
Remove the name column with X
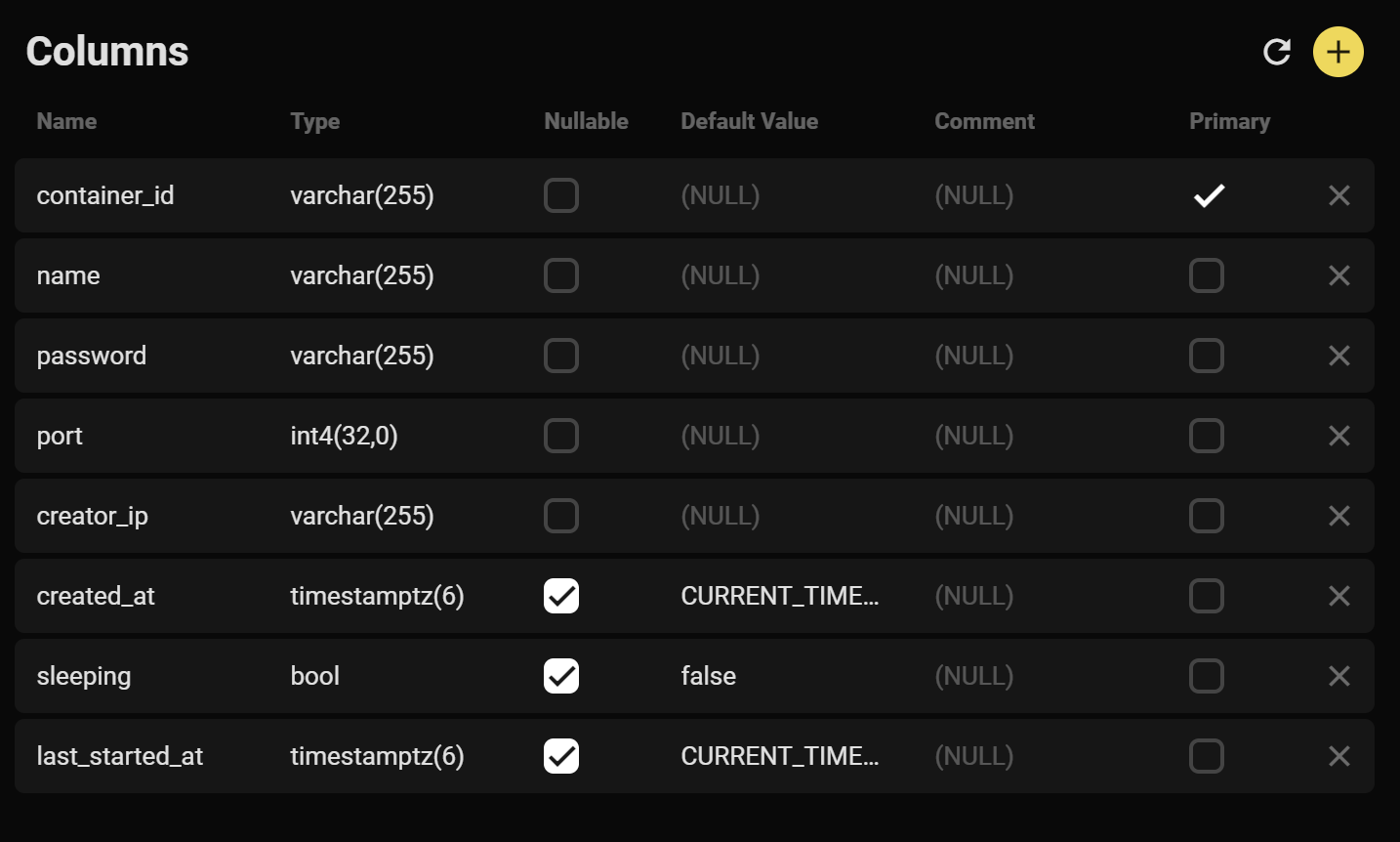[1338, 275]
